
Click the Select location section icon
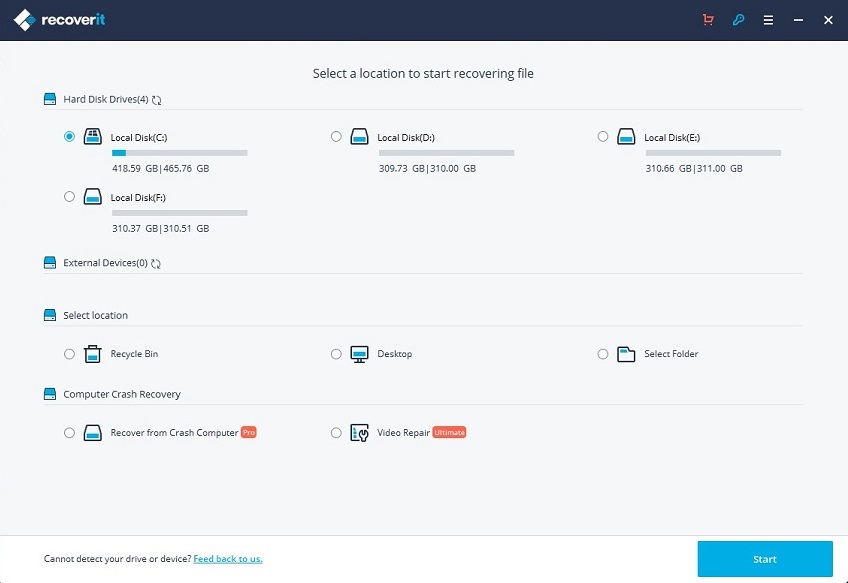coord(50,315)
